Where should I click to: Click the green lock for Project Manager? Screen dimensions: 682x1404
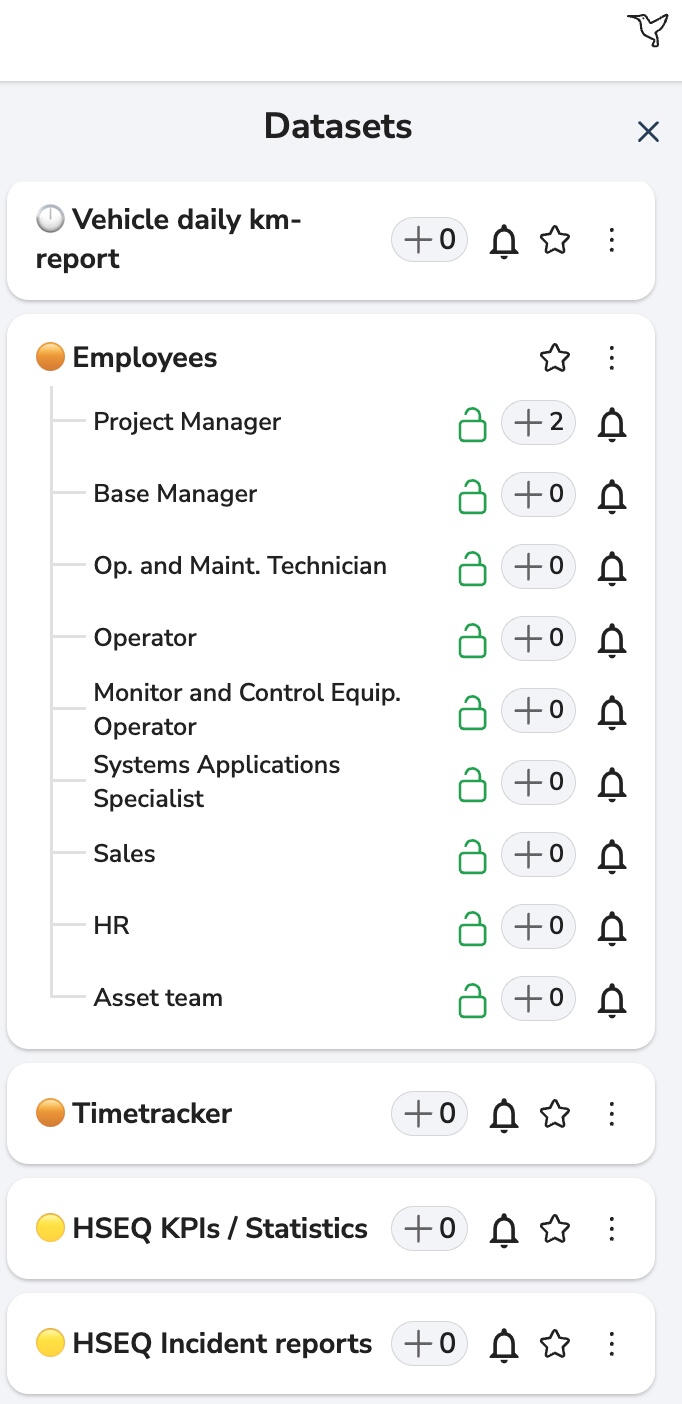coord(472,424)
